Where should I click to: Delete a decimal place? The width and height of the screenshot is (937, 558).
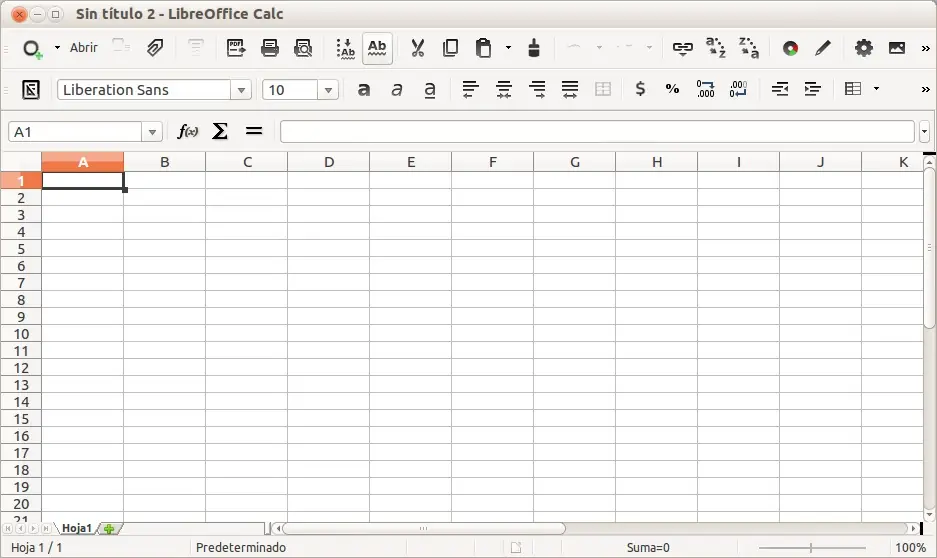[x=739, y=89]
